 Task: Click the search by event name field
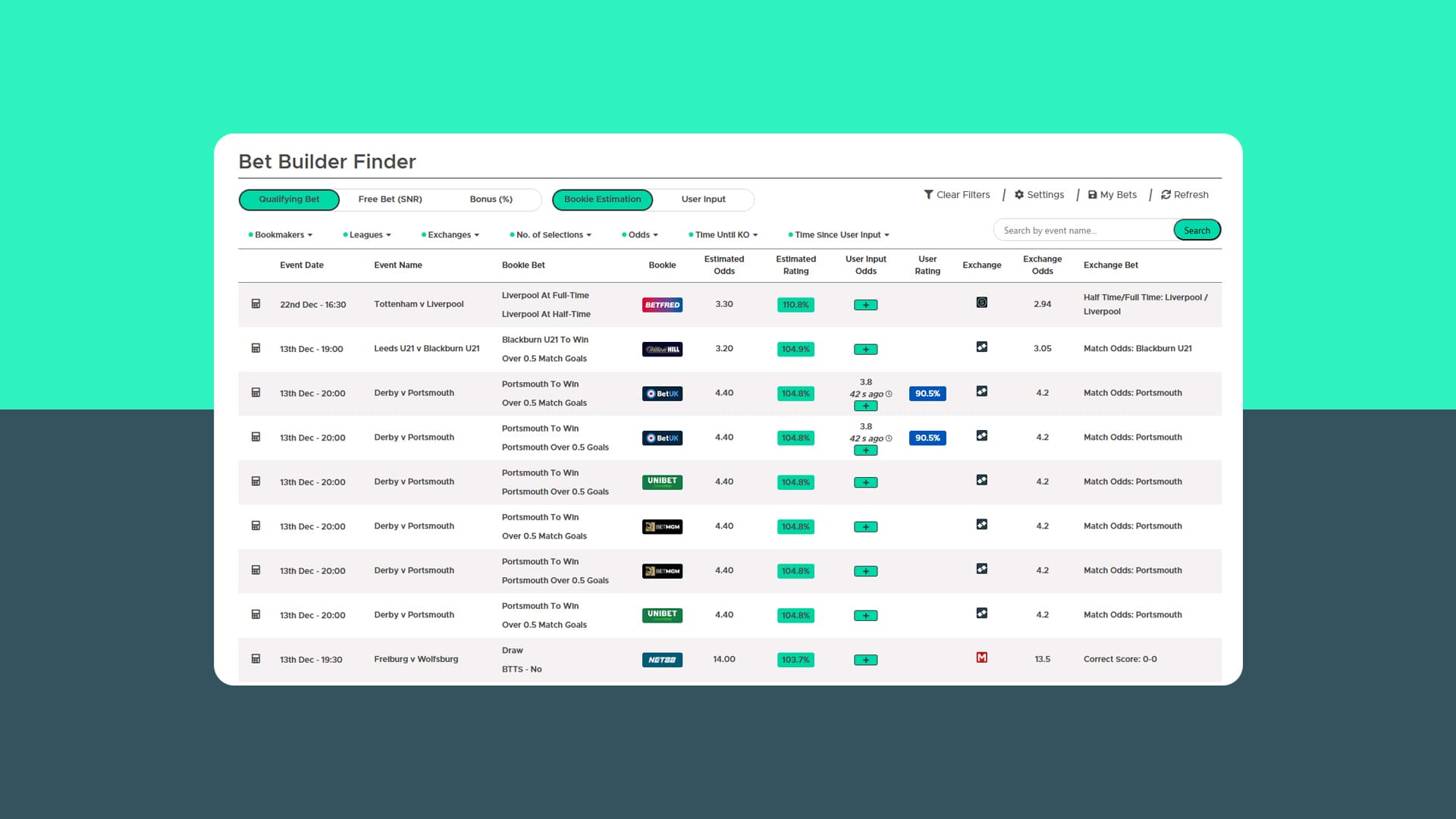1081,230
